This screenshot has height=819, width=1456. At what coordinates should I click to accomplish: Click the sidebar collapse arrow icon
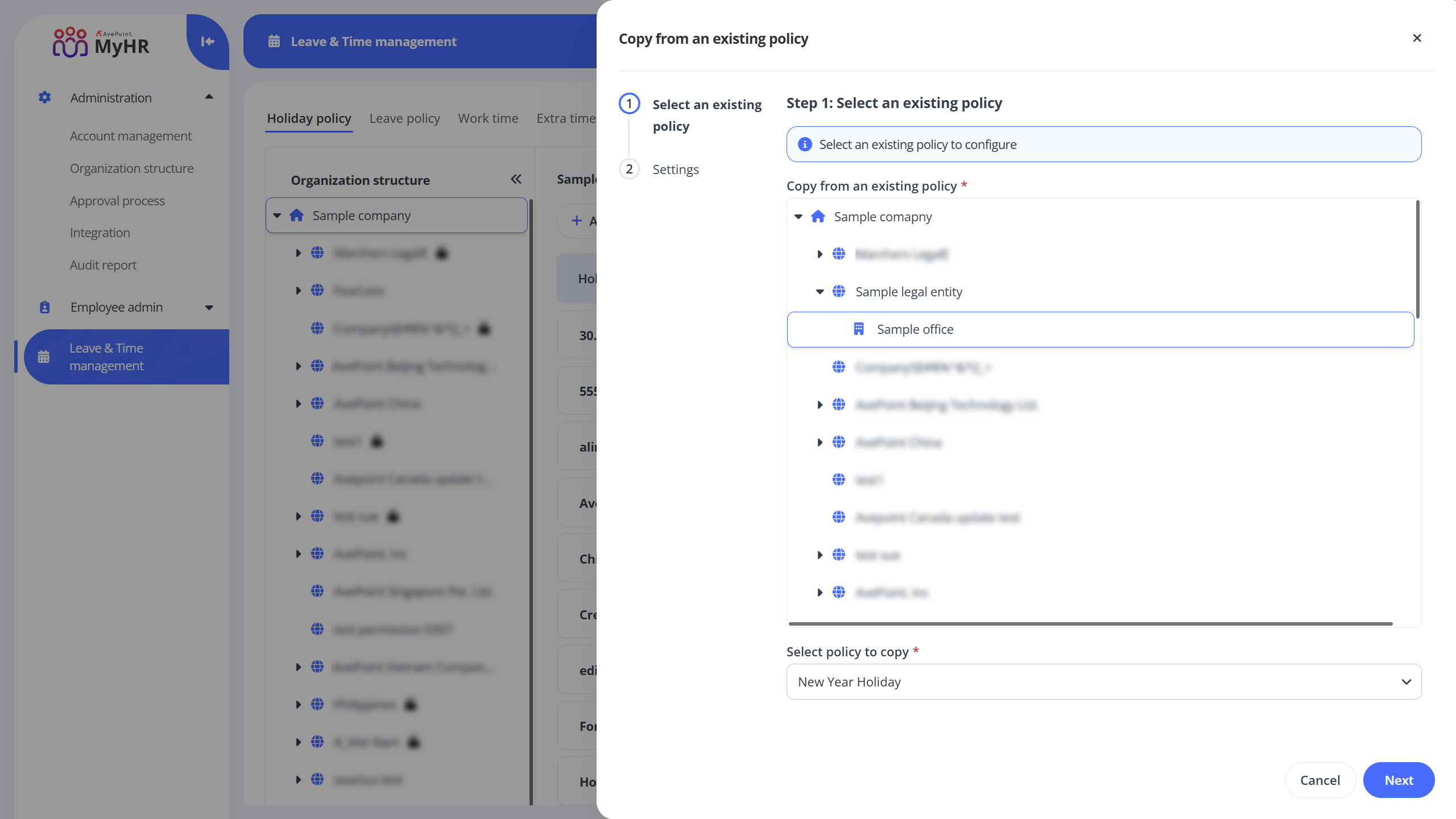point(207,41)
